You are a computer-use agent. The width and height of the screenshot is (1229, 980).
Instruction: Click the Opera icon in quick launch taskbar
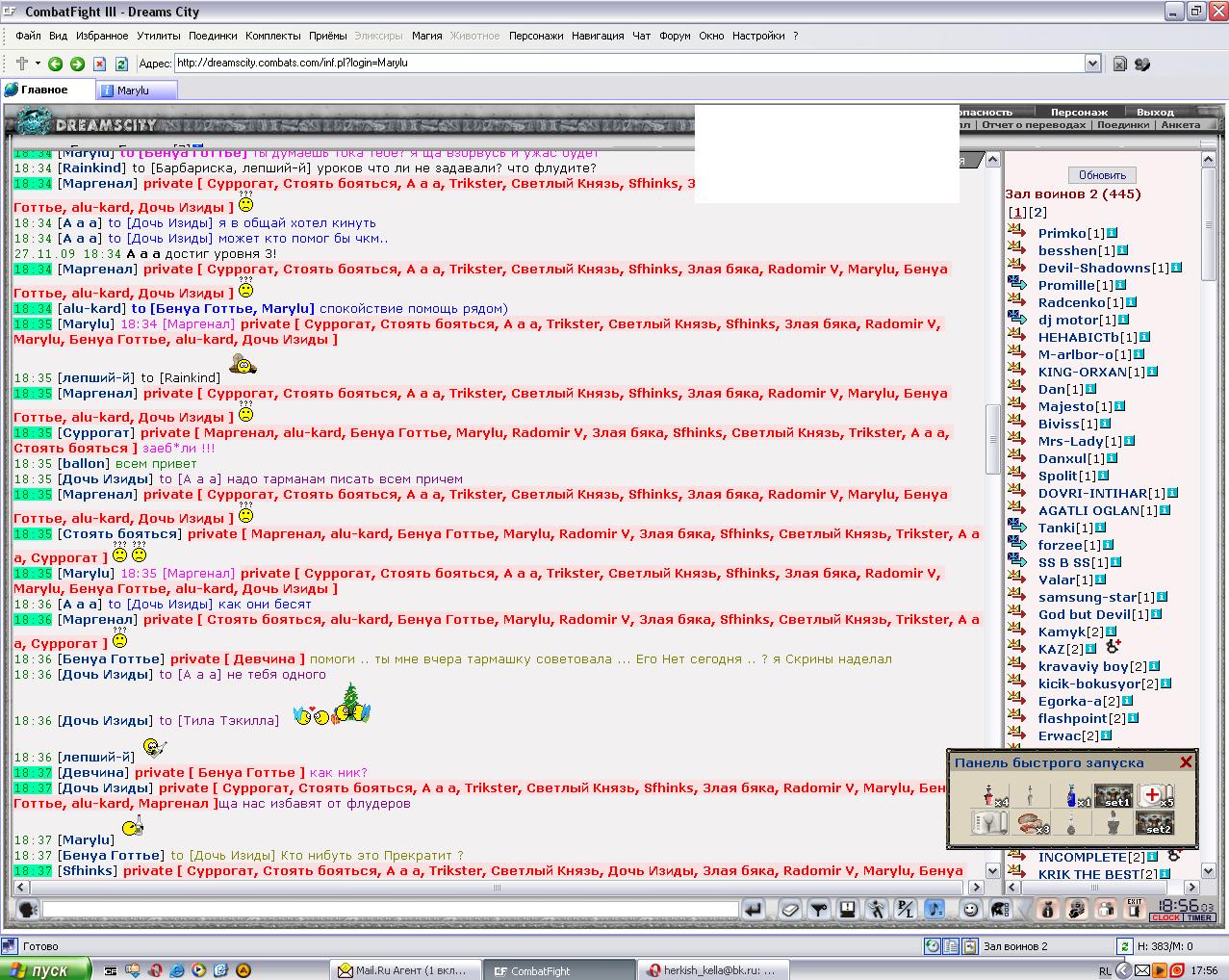(x=154, y=970)
